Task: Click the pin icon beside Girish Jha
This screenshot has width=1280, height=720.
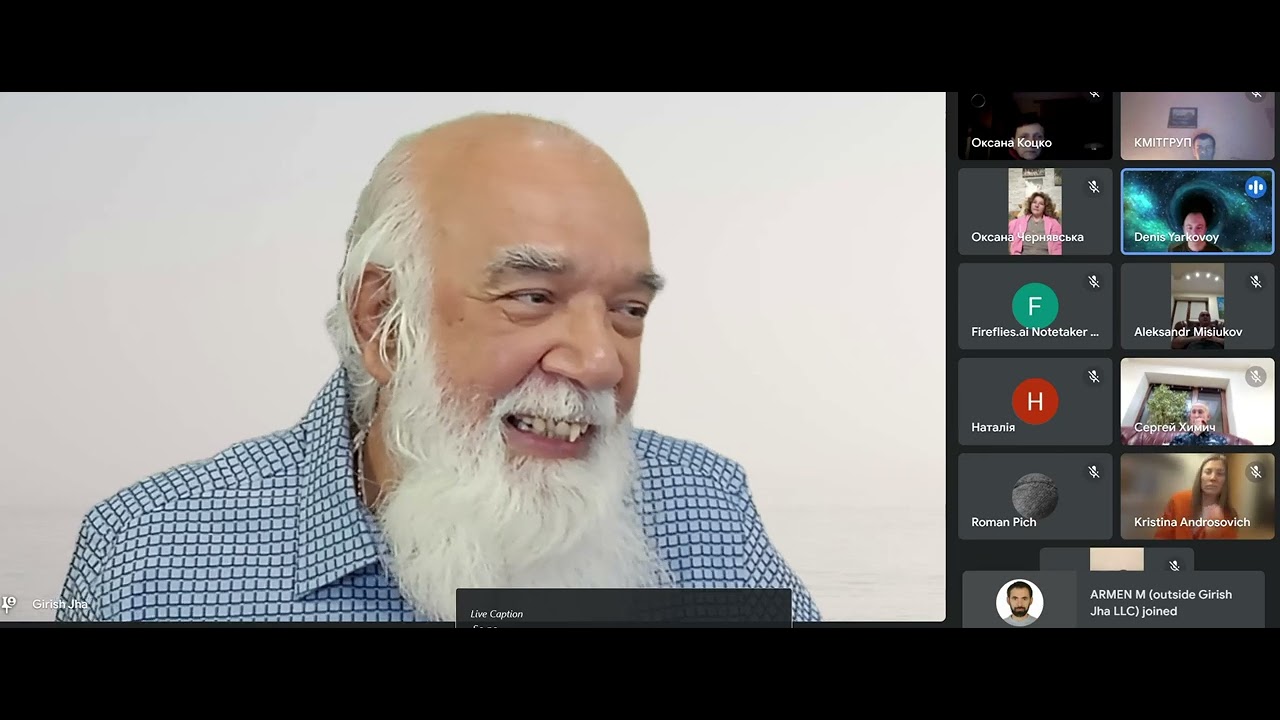Action: pos(9,603)
